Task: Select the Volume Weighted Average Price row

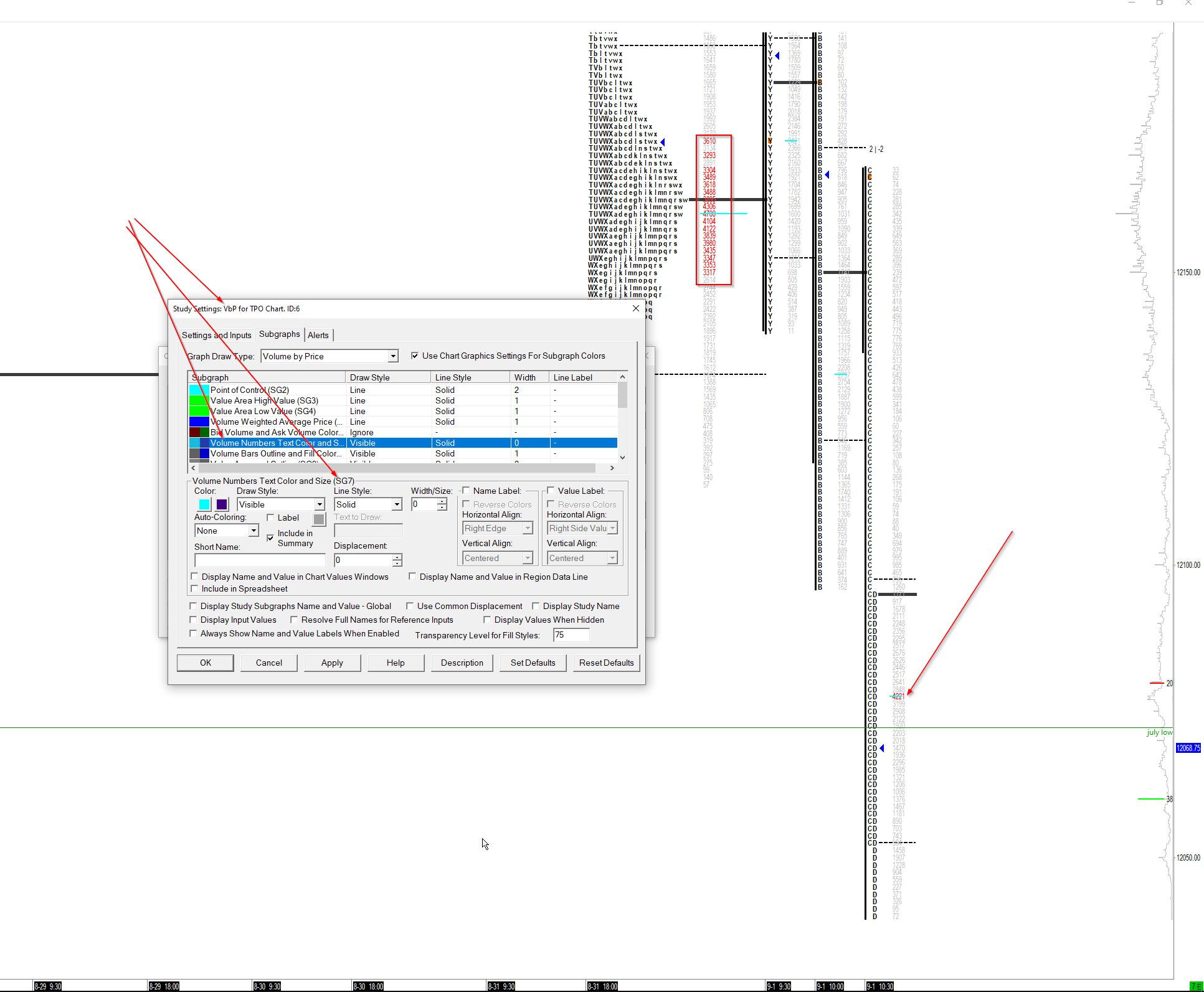Action: pyautogui.click(x=277, y=422)
